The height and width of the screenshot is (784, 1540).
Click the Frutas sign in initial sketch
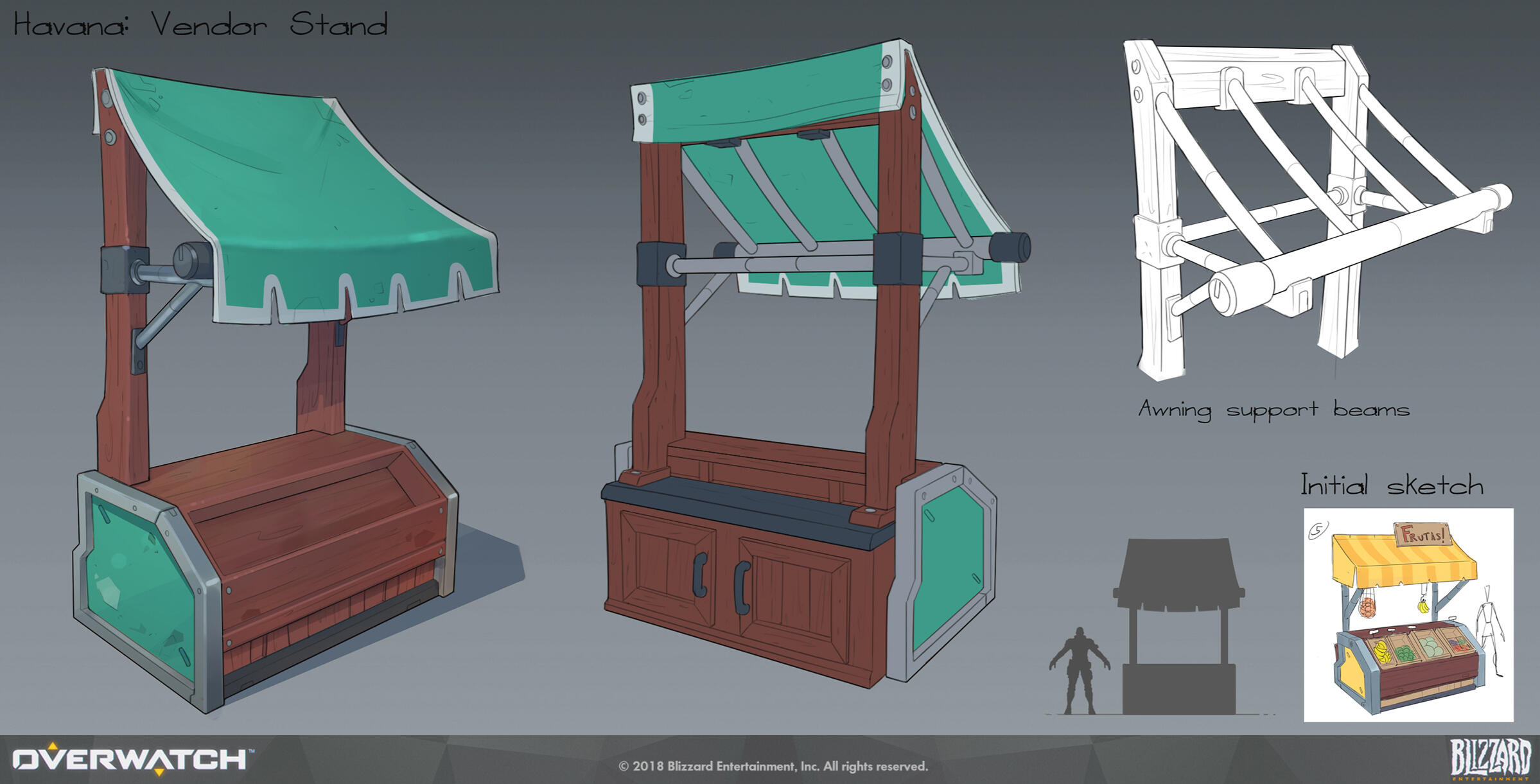coord(1423,534)
